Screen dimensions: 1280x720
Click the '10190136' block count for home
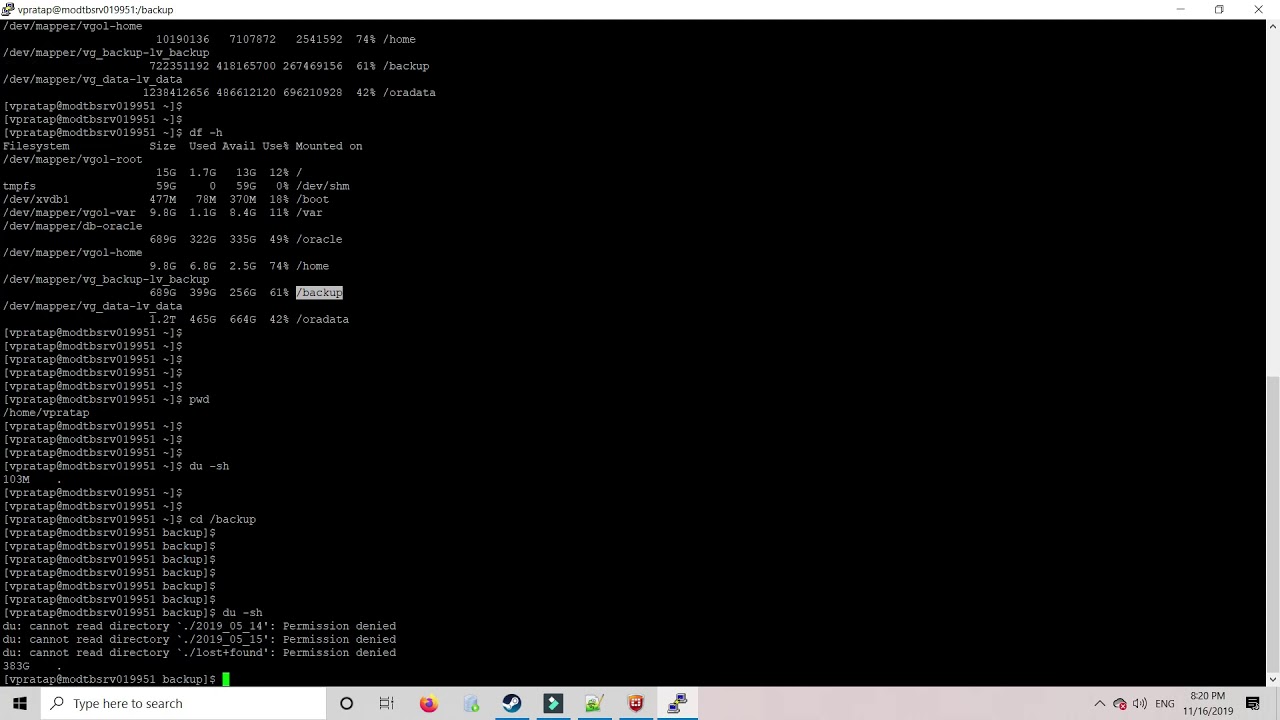(183, 39)
